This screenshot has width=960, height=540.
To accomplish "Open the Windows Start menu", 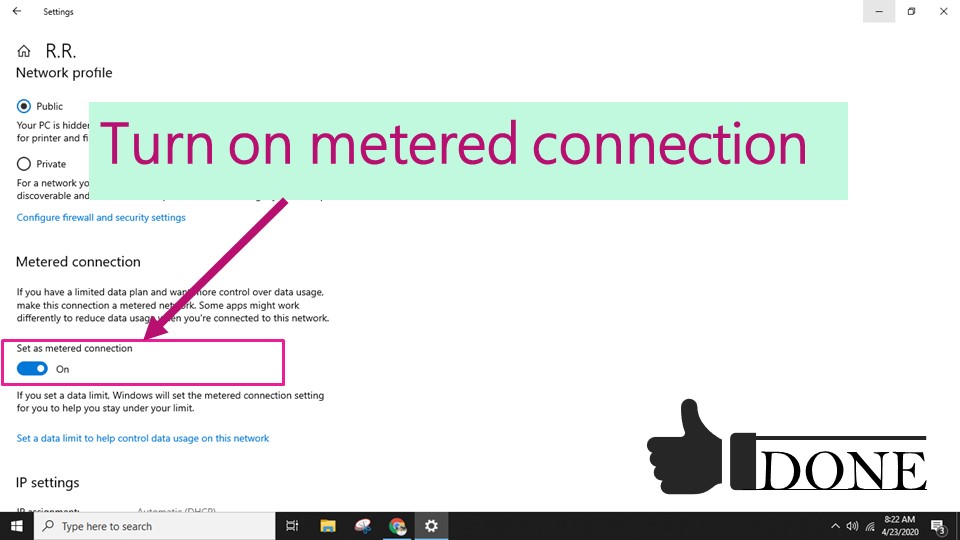I will (x=17, y=526).
